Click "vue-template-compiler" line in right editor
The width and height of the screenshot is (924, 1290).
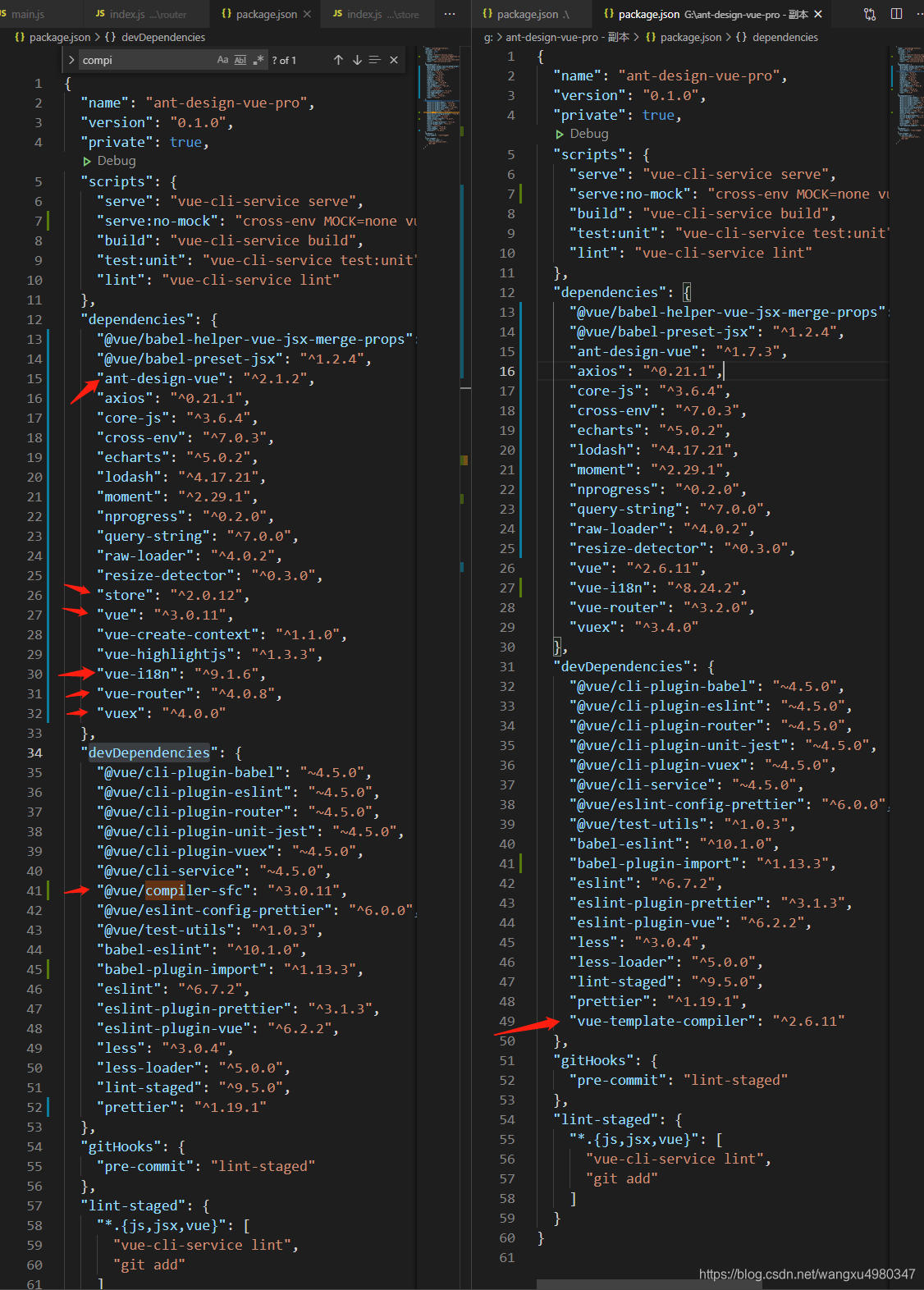point(707,1021)
